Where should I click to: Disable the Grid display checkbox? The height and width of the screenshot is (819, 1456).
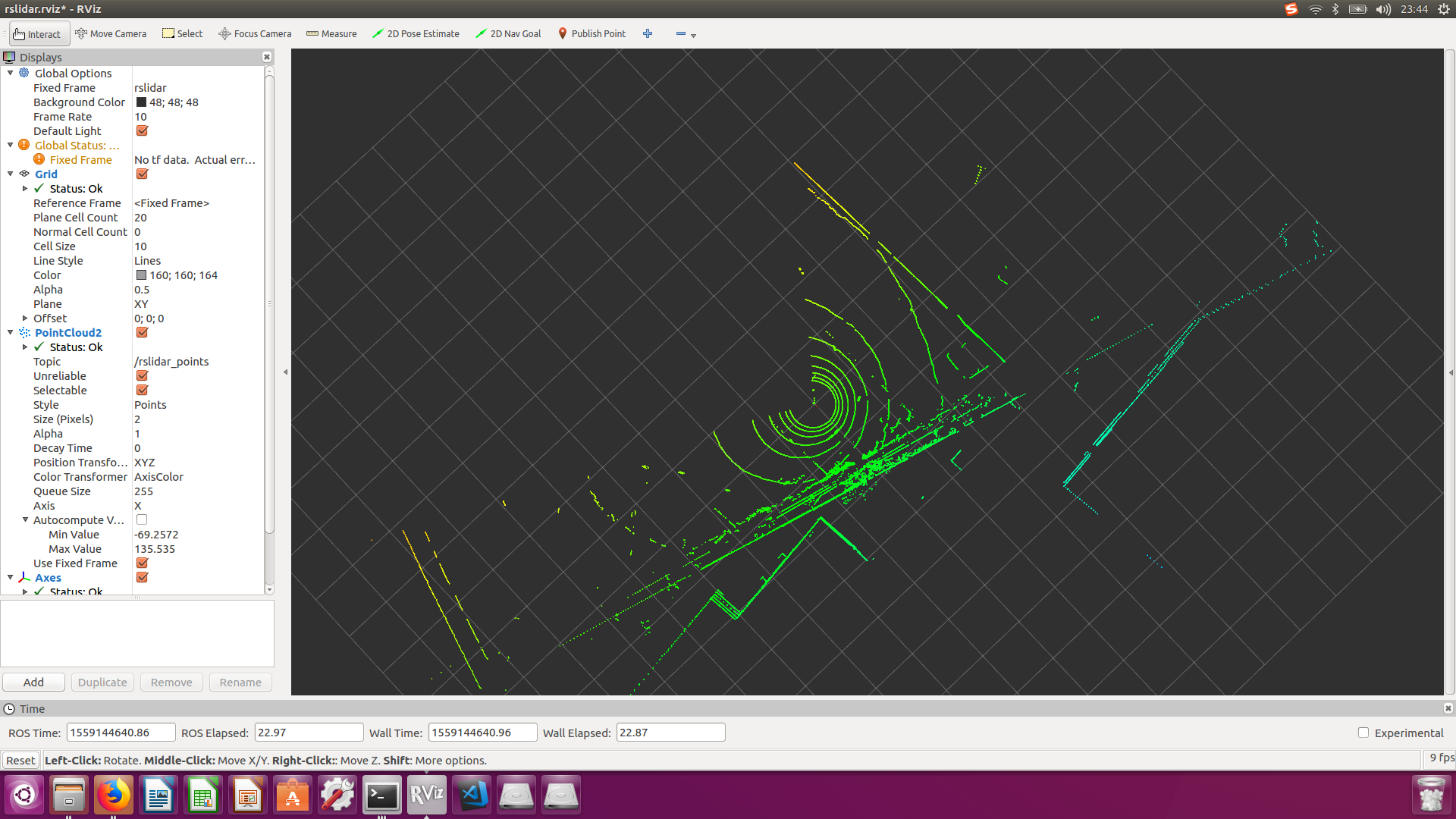(142, 174)
